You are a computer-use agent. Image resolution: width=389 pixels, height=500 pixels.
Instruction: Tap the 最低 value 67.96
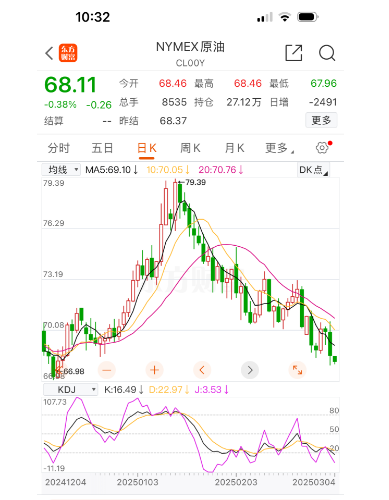pyautogui.click(x=324, y=83)
